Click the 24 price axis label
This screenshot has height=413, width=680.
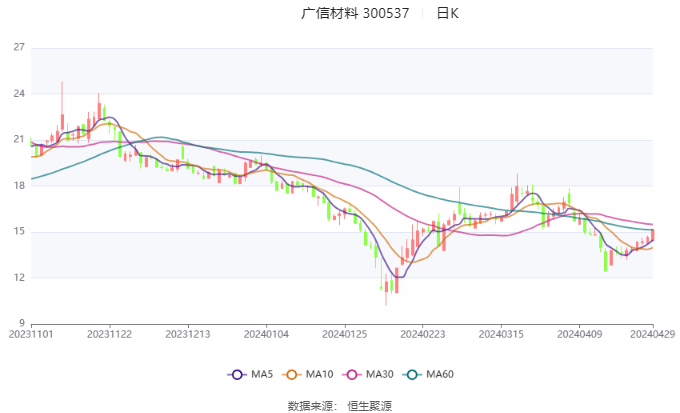19,94
